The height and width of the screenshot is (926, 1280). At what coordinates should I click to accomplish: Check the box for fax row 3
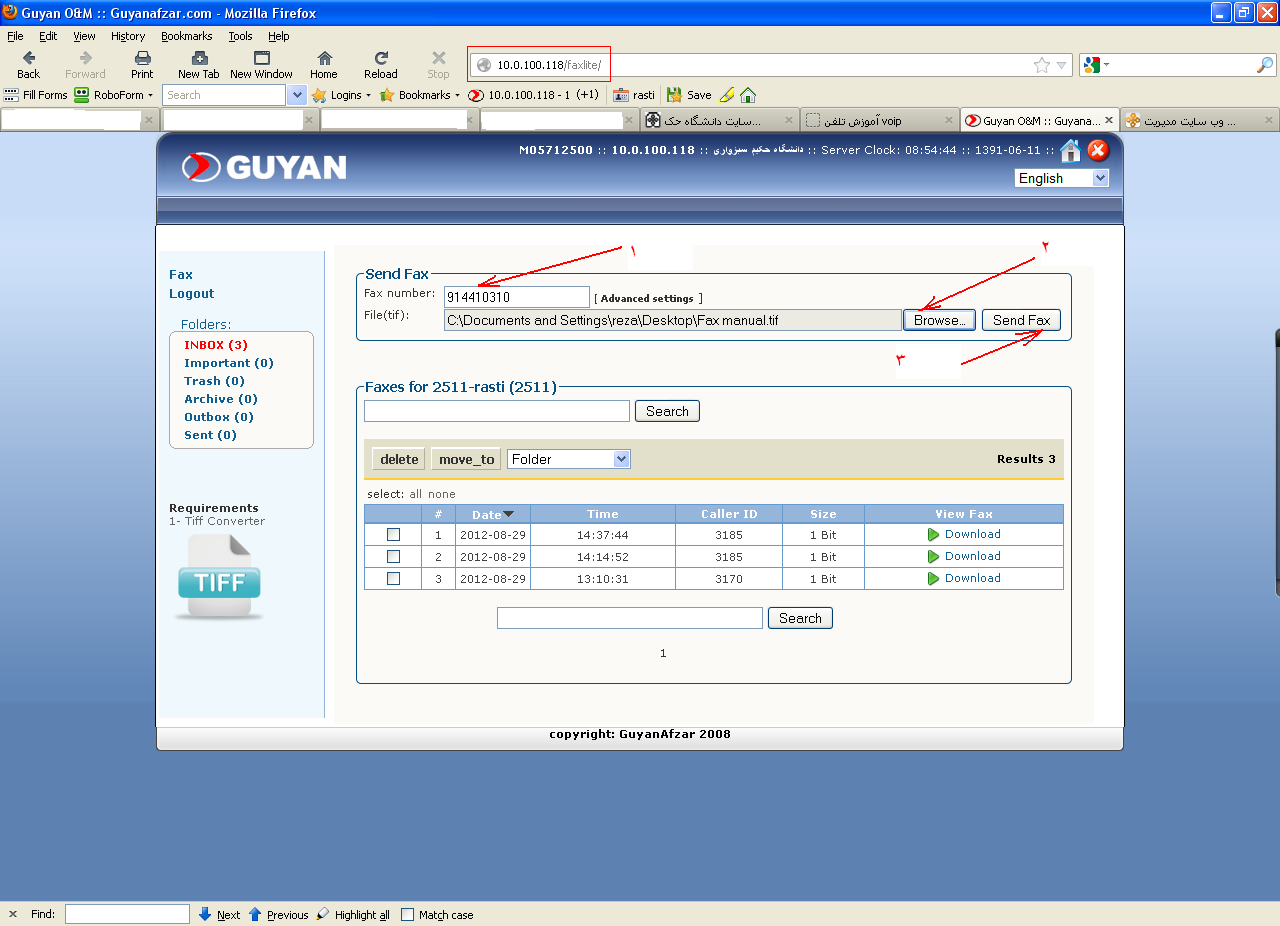tap(393, 579)
